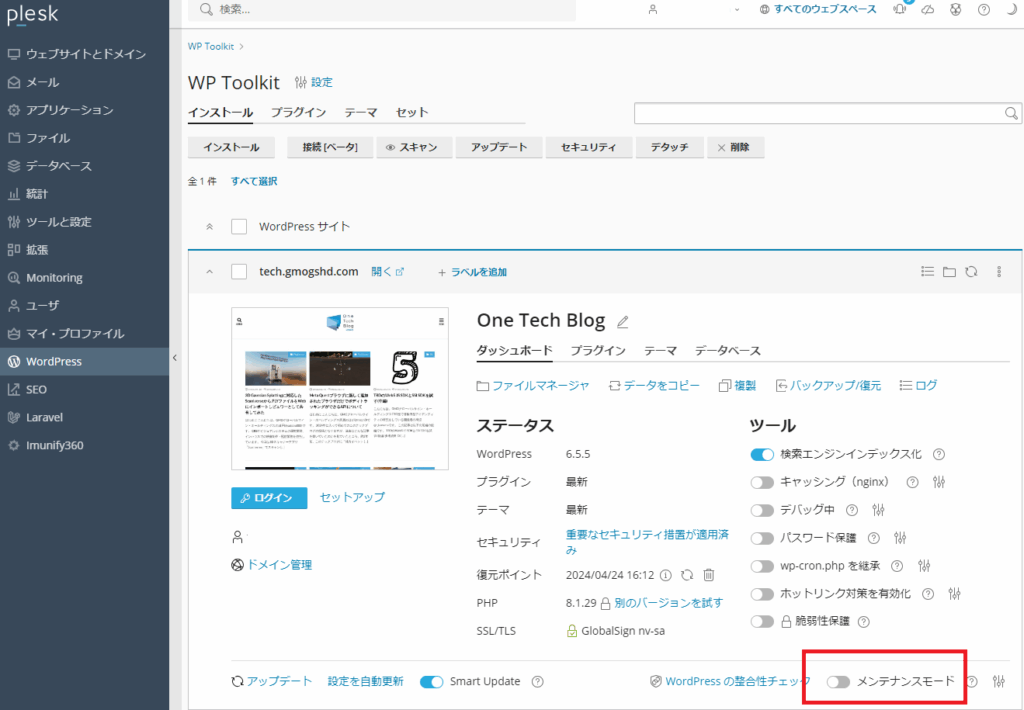Click the セキュリティ toolbar button
Screen dimensions: 1024x710
tap(588, 147)
